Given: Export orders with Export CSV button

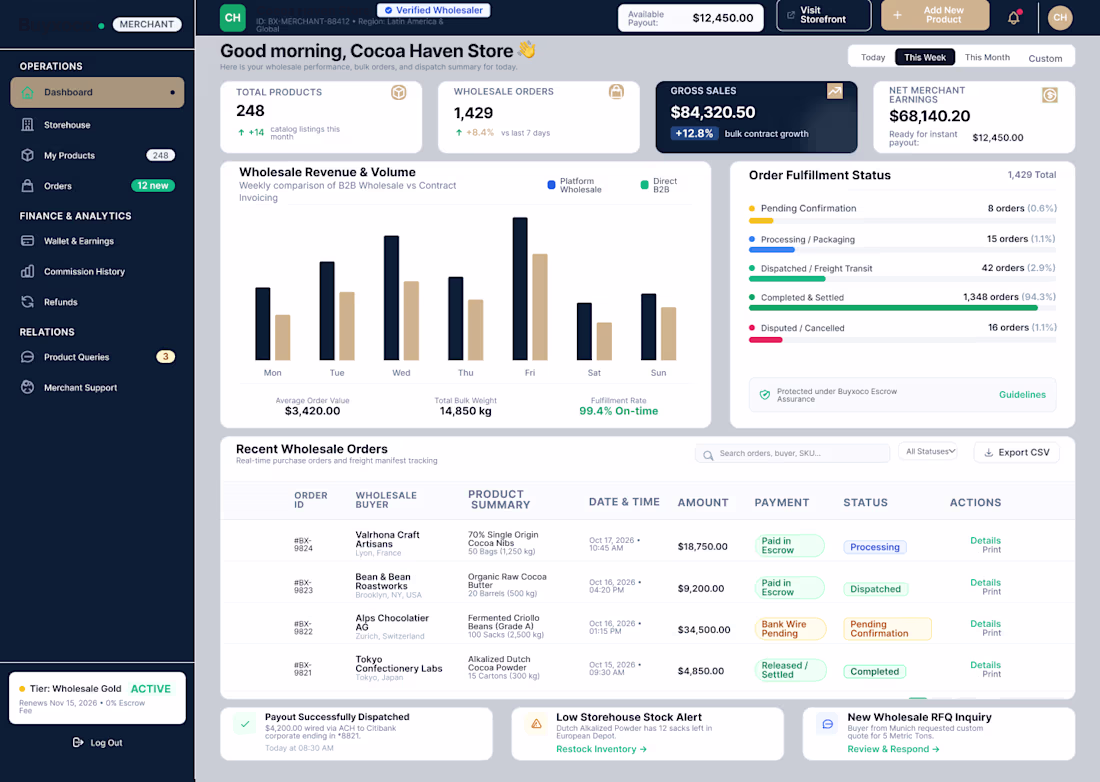Looking at the screenshot, I should click(1017, 452).
